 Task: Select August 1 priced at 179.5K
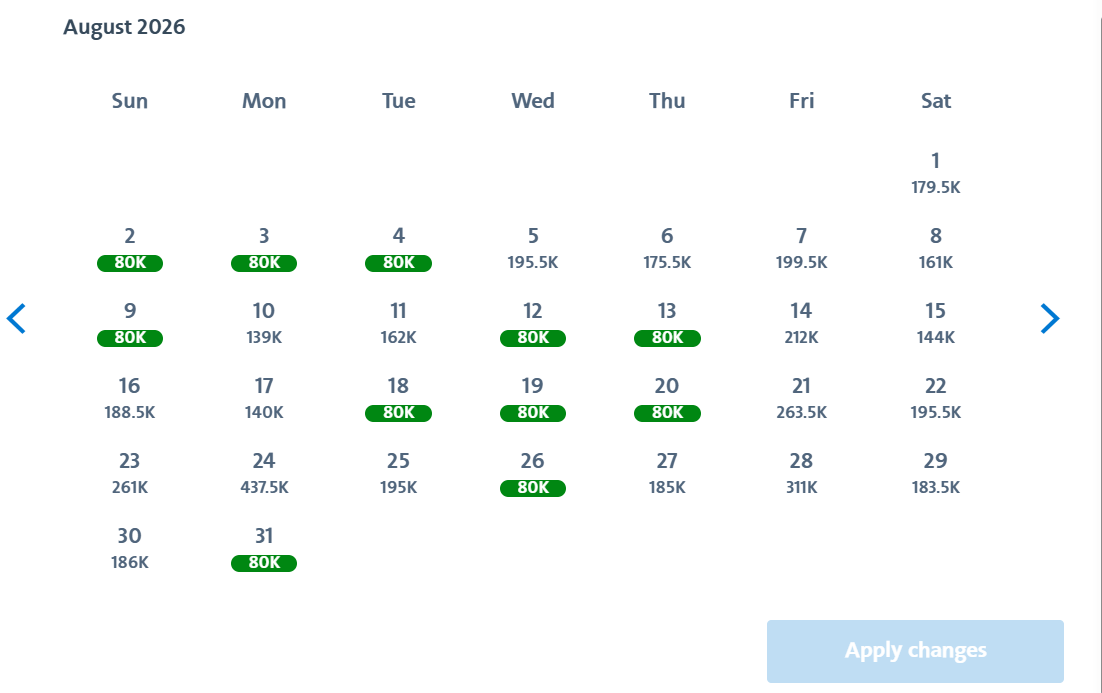935,172
